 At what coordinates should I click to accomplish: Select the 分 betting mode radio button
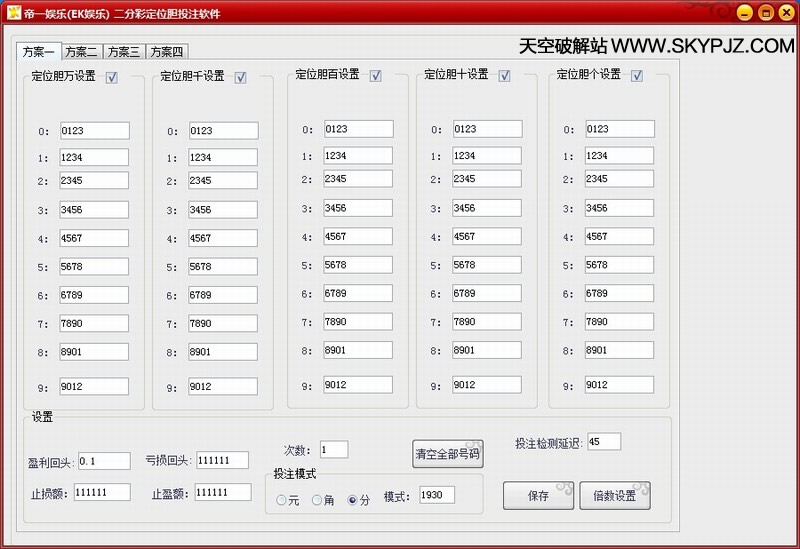pyautogui.click(x=352, y=500)
